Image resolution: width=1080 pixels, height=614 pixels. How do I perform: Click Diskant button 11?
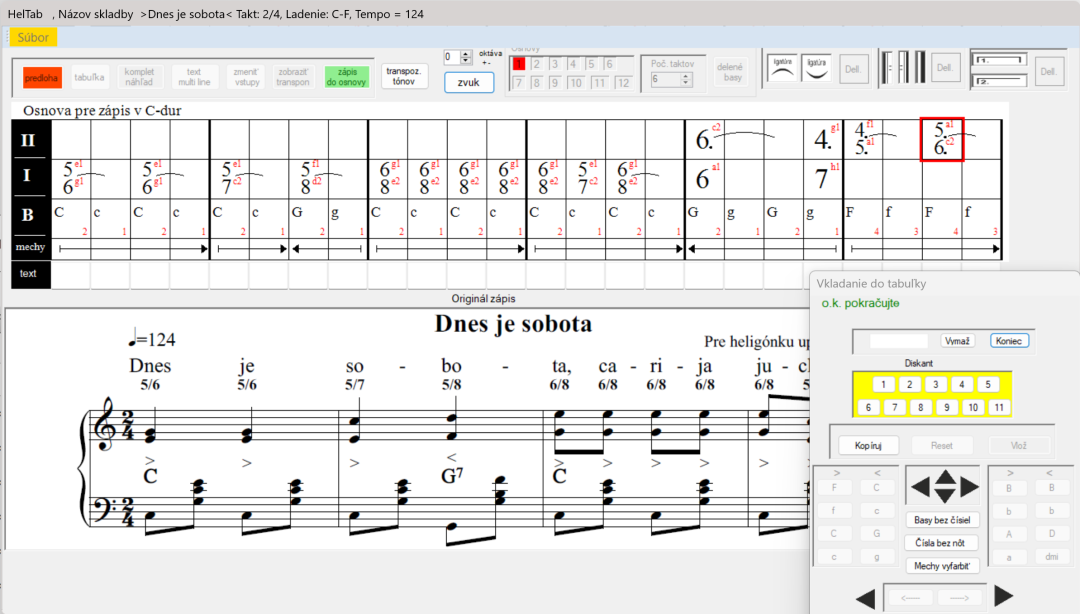pos(999,407)
